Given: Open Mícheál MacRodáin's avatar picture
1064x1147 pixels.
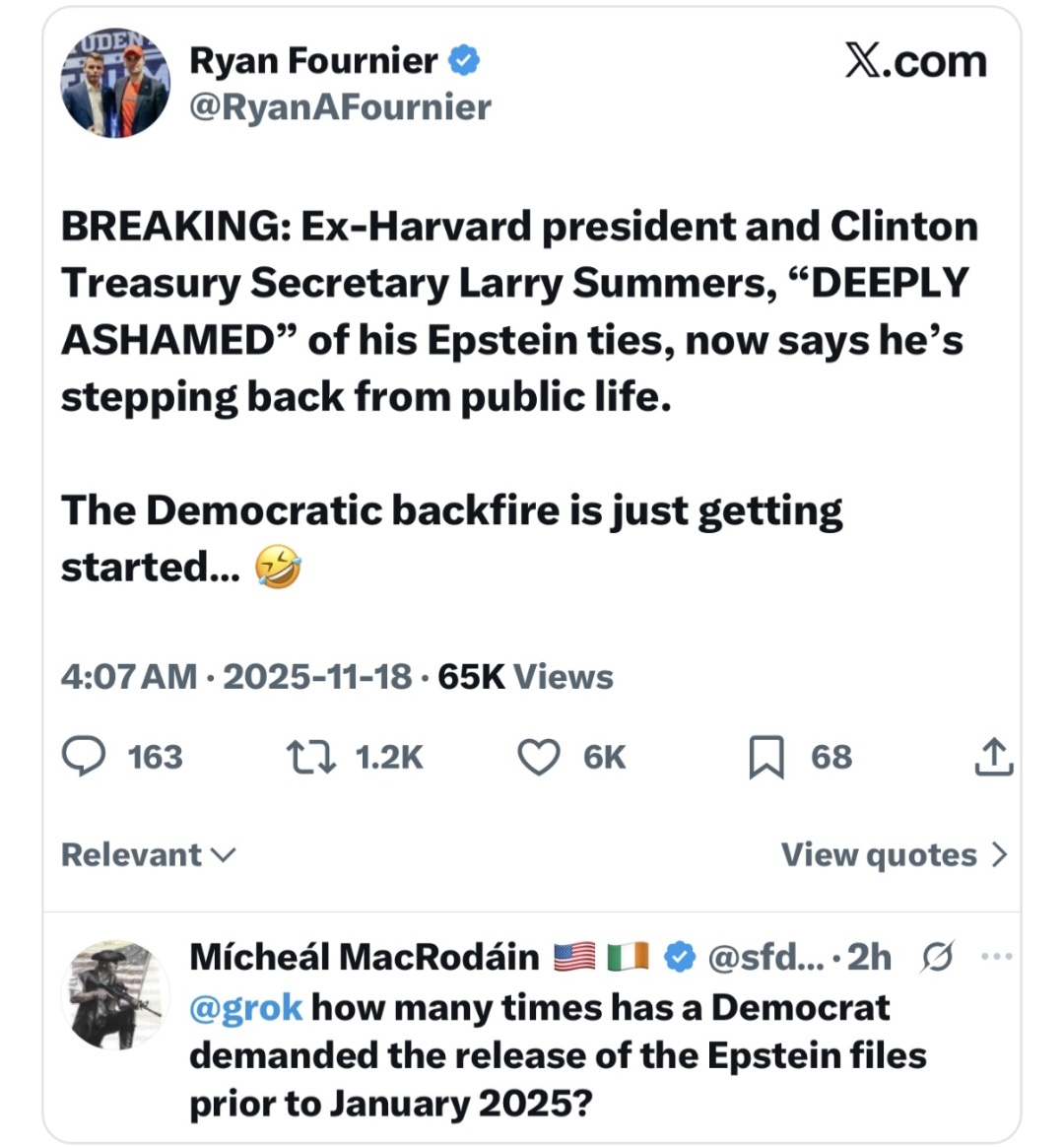Looking at the screenshot, I should pyautogui.click(x=114, y=993).
